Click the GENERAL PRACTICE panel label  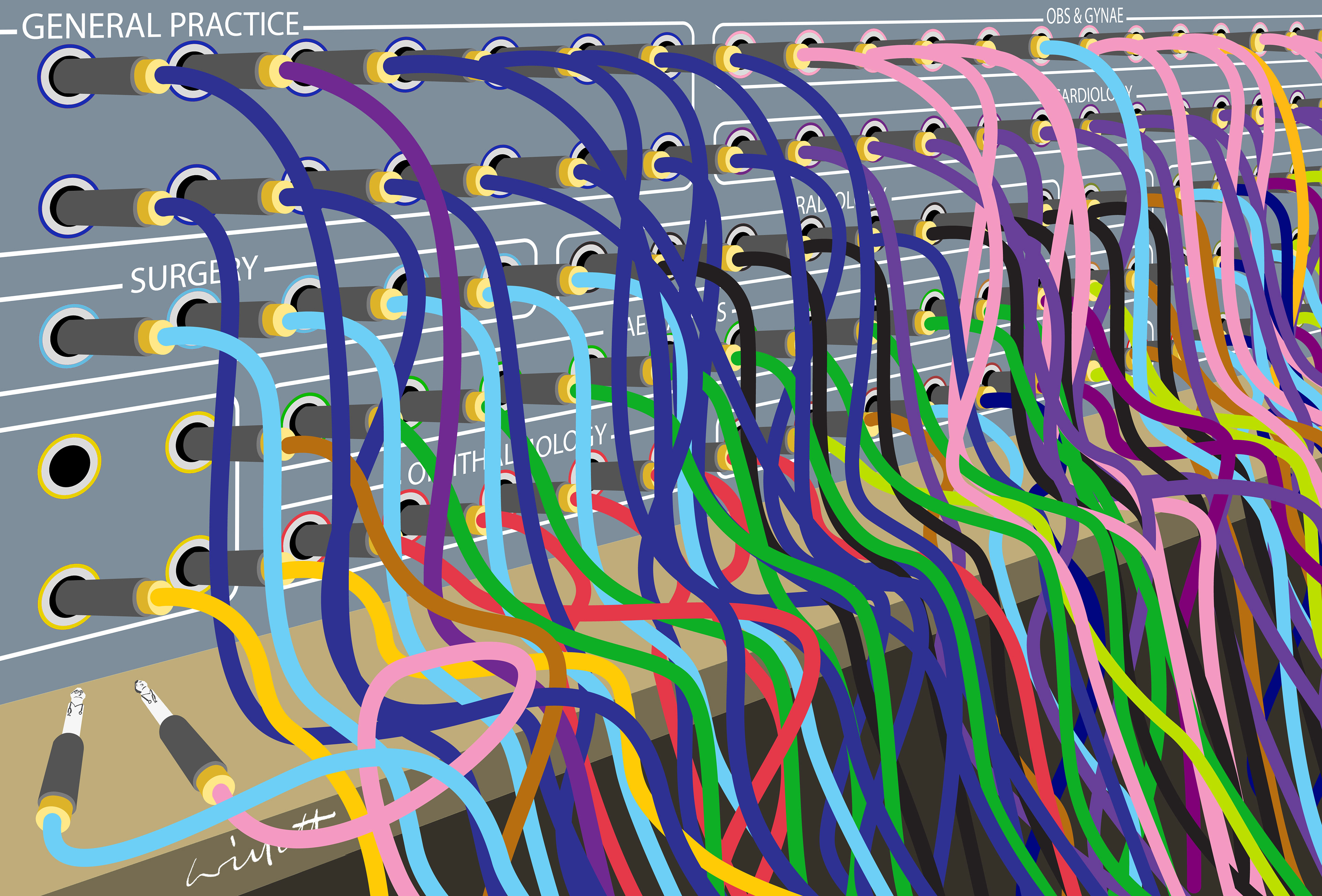tap(160, 25)
